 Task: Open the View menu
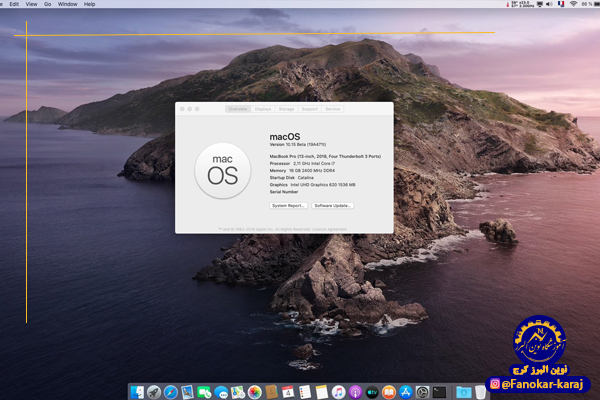31,4
